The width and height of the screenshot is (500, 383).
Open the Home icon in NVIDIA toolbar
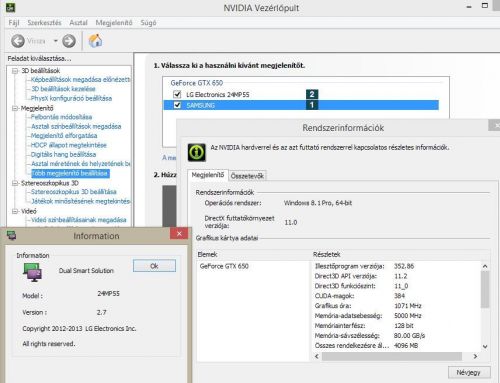click(x=95, y=41)
